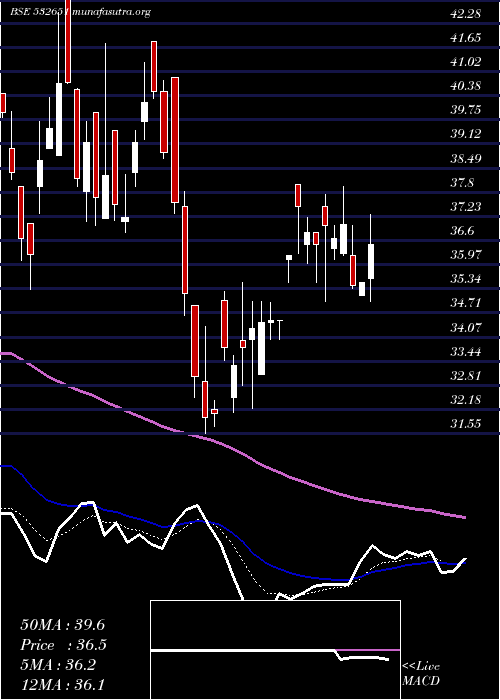Click the 34.71 price label

click(466, 303)
